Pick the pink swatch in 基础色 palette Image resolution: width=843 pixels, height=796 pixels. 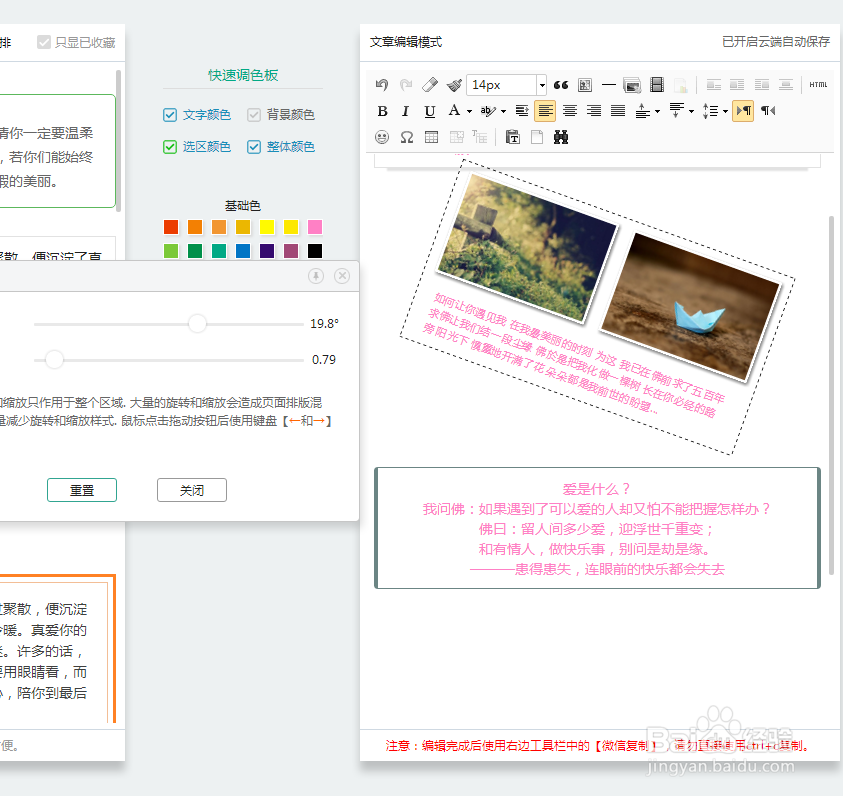315,227
